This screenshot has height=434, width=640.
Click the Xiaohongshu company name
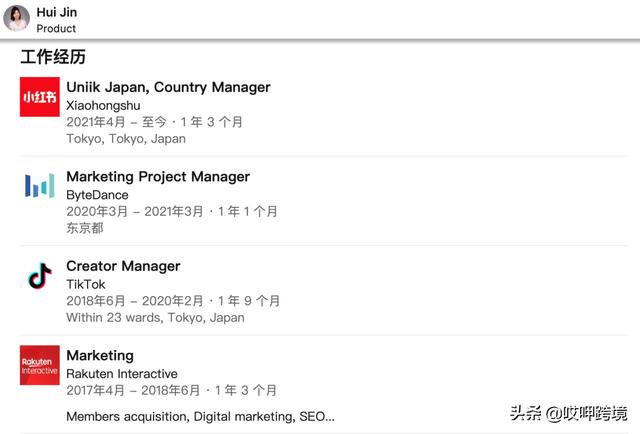click(103, 105)
